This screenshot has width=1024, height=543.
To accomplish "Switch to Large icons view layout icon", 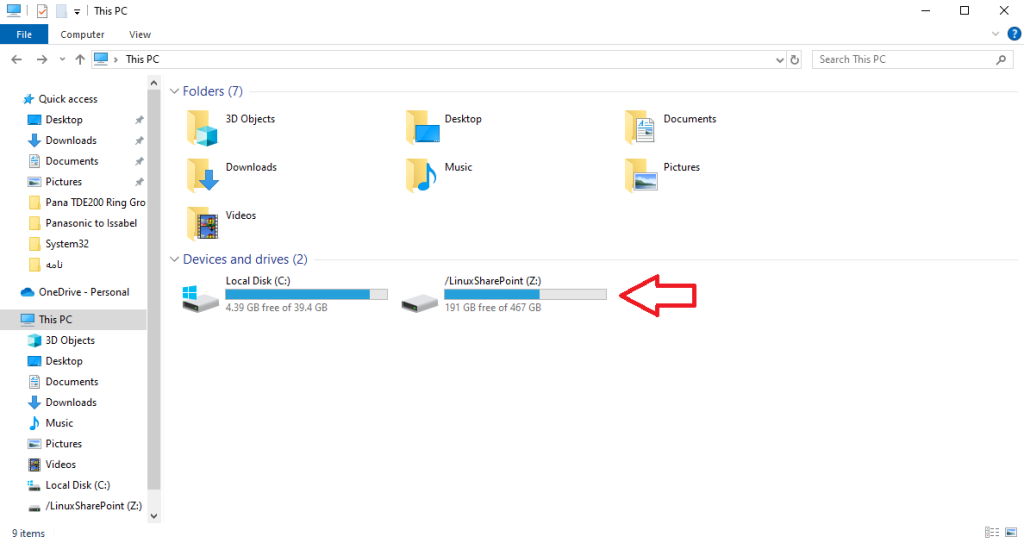I will coord(1011,533).
